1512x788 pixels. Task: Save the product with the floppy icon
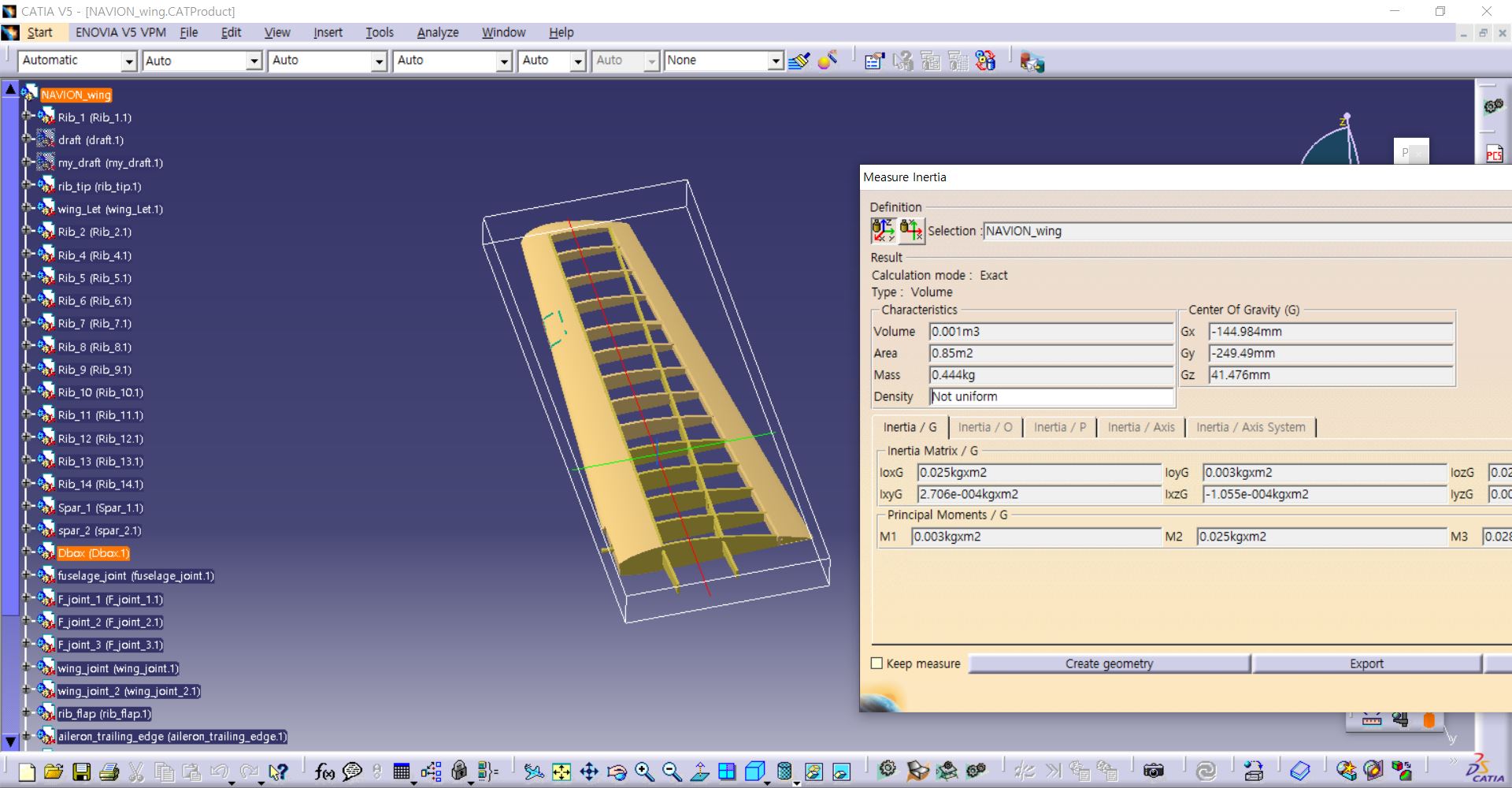81,771
